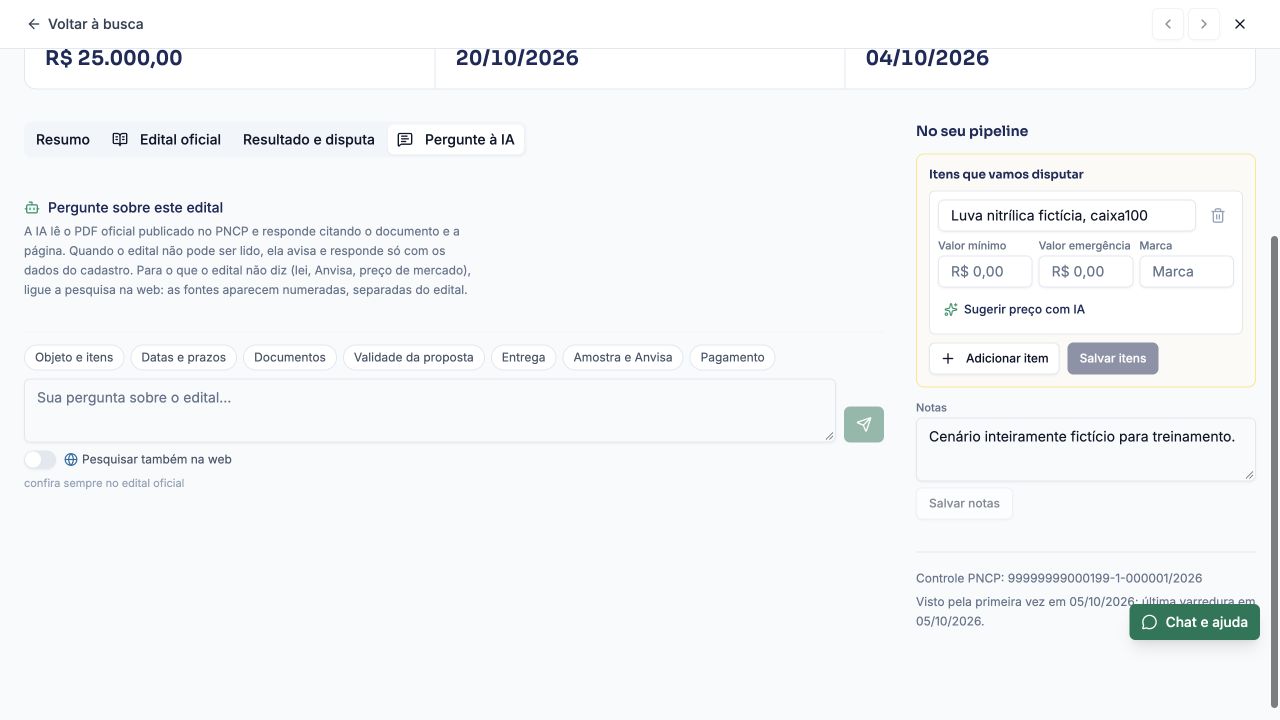Click the page vertical scrollbar
The width and height of the screenshot is (1280, 720).
pos(1274,470)
